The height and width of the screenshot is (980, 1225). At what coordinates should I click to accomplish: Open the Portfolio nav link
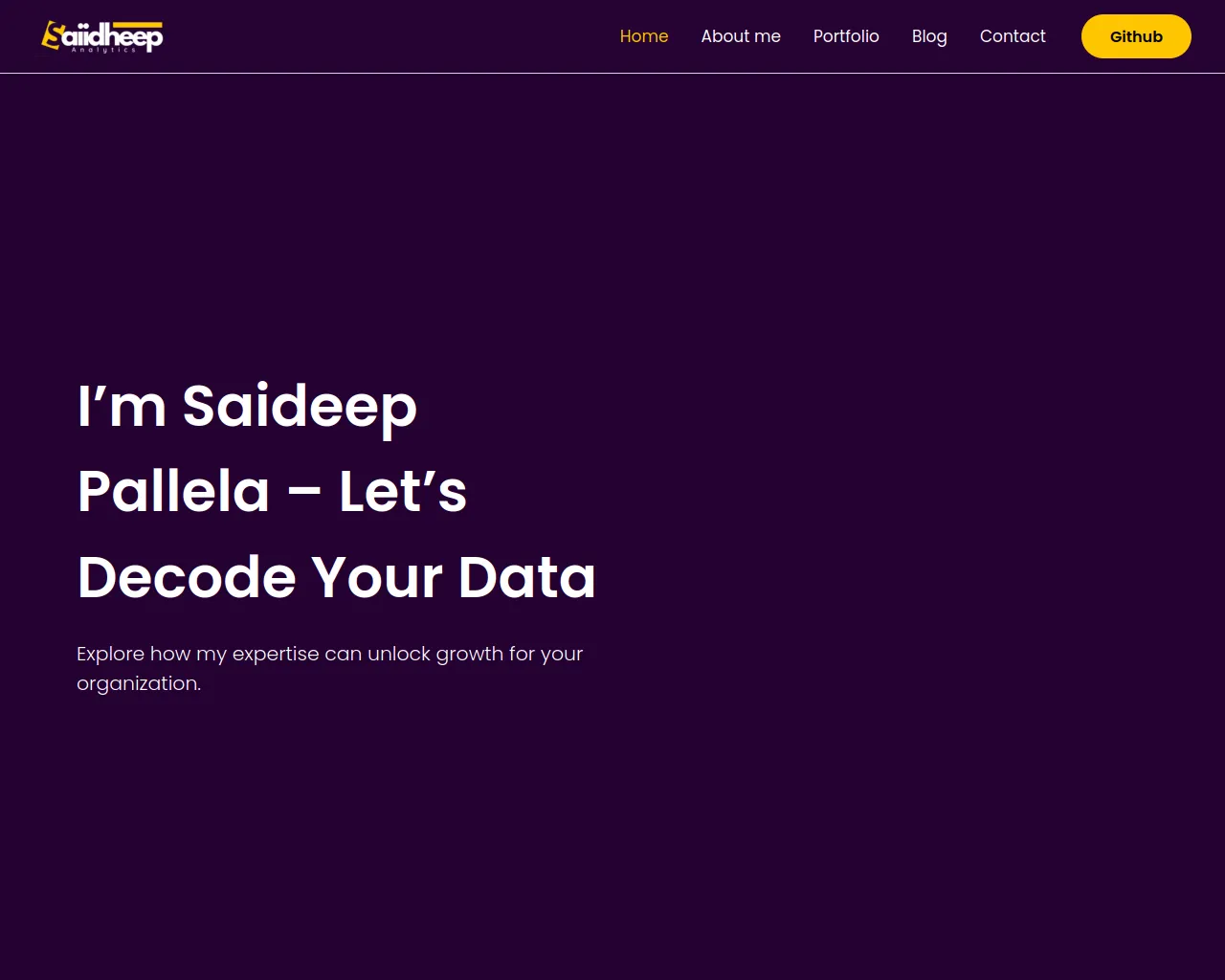click(x=846, y=36)
